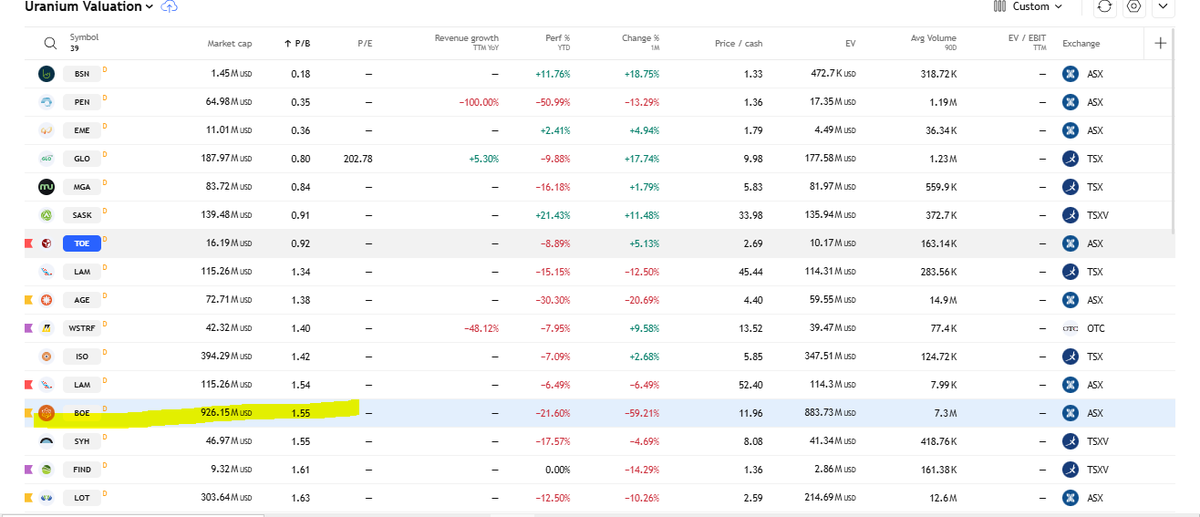Click the 45.44 price/cash value for LAM
Viewport: 1200px width, 517px height.
point(750,271)
